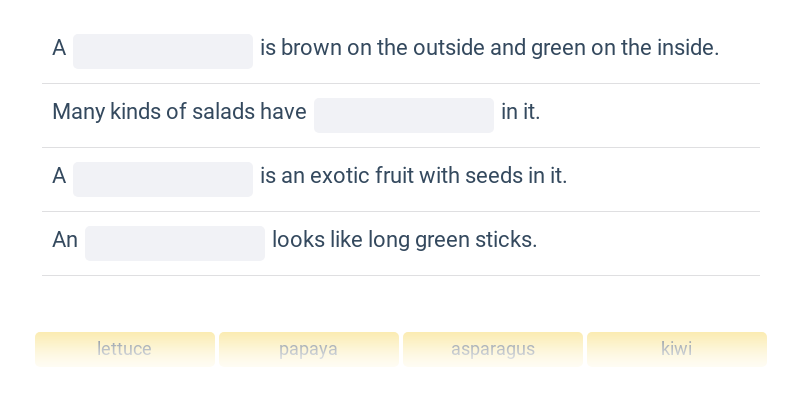Choose the asparagus word tile
The width and height of the screenshot is (800, 400).
pos(493,349)
